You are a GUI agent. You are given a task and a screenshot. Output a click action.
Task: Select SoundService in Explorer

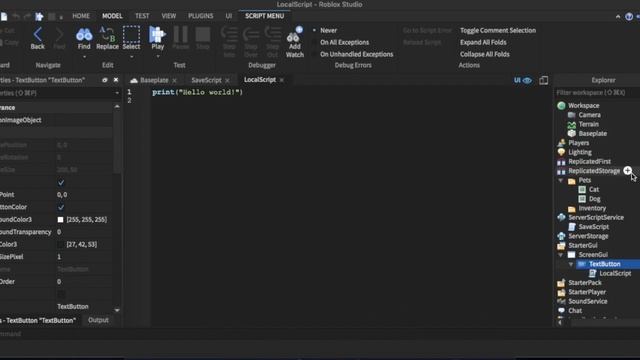(x=588, y=302)
